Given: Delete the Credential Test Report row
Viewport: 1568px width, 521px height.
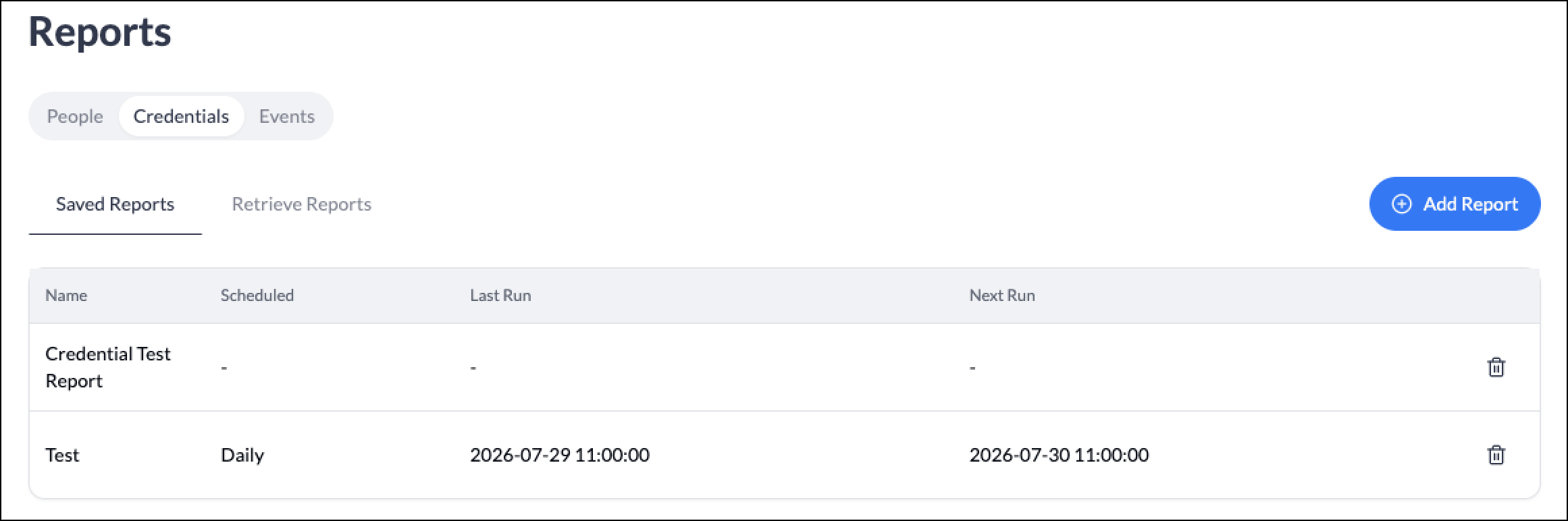Looking at the screenshot, I should [1496, 367].
